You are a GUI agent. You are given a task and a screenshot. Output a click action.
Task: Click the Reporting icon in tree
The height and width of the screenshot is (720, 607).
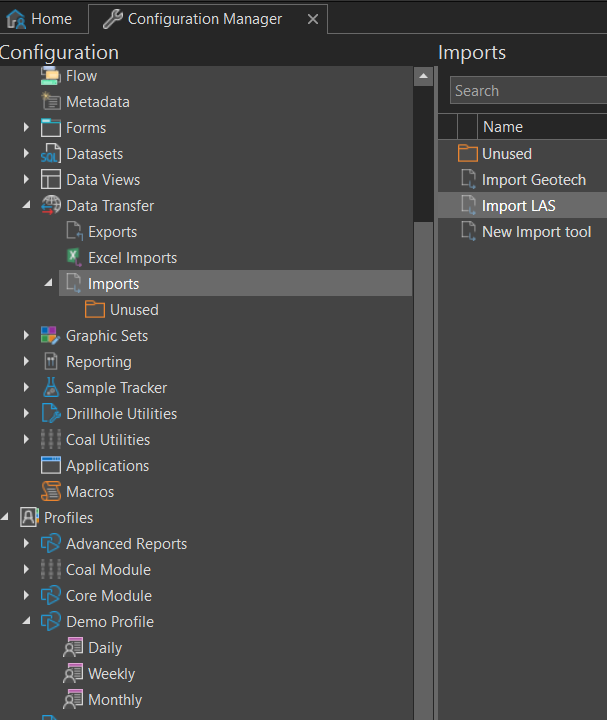[50, 362]
